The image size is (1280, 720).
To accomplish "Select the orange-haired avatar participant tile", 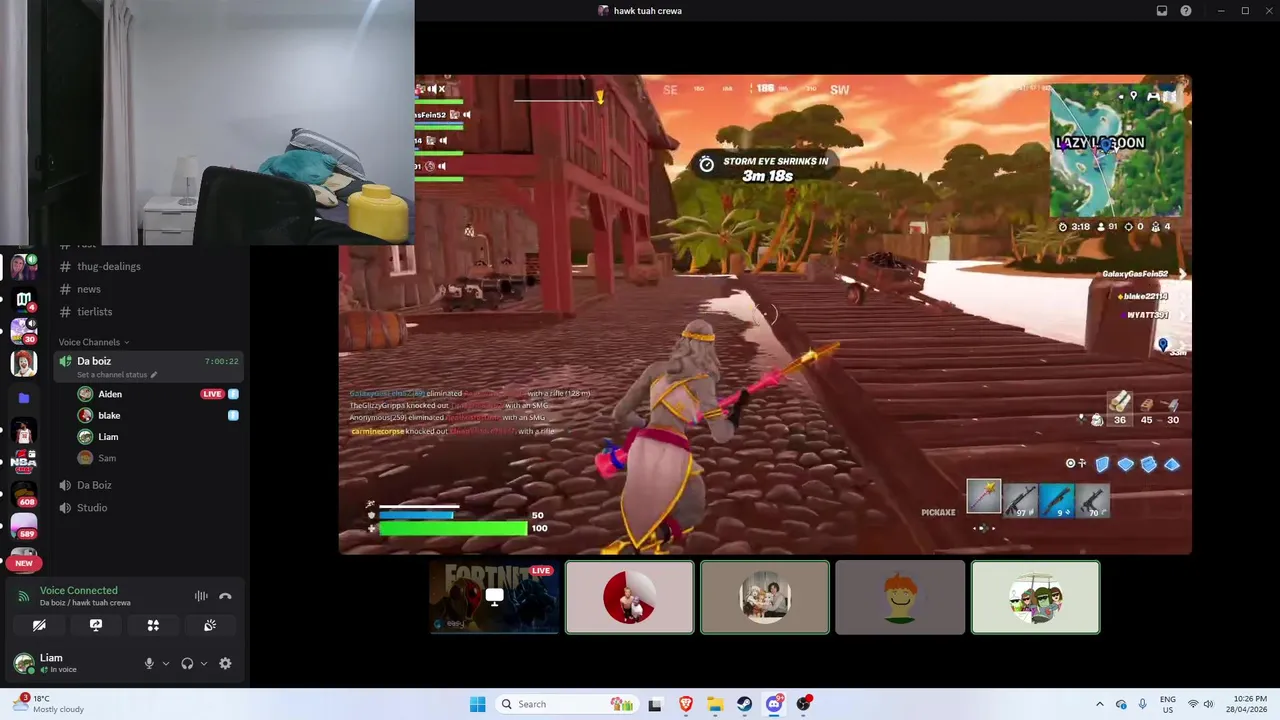I will (900, 597).
